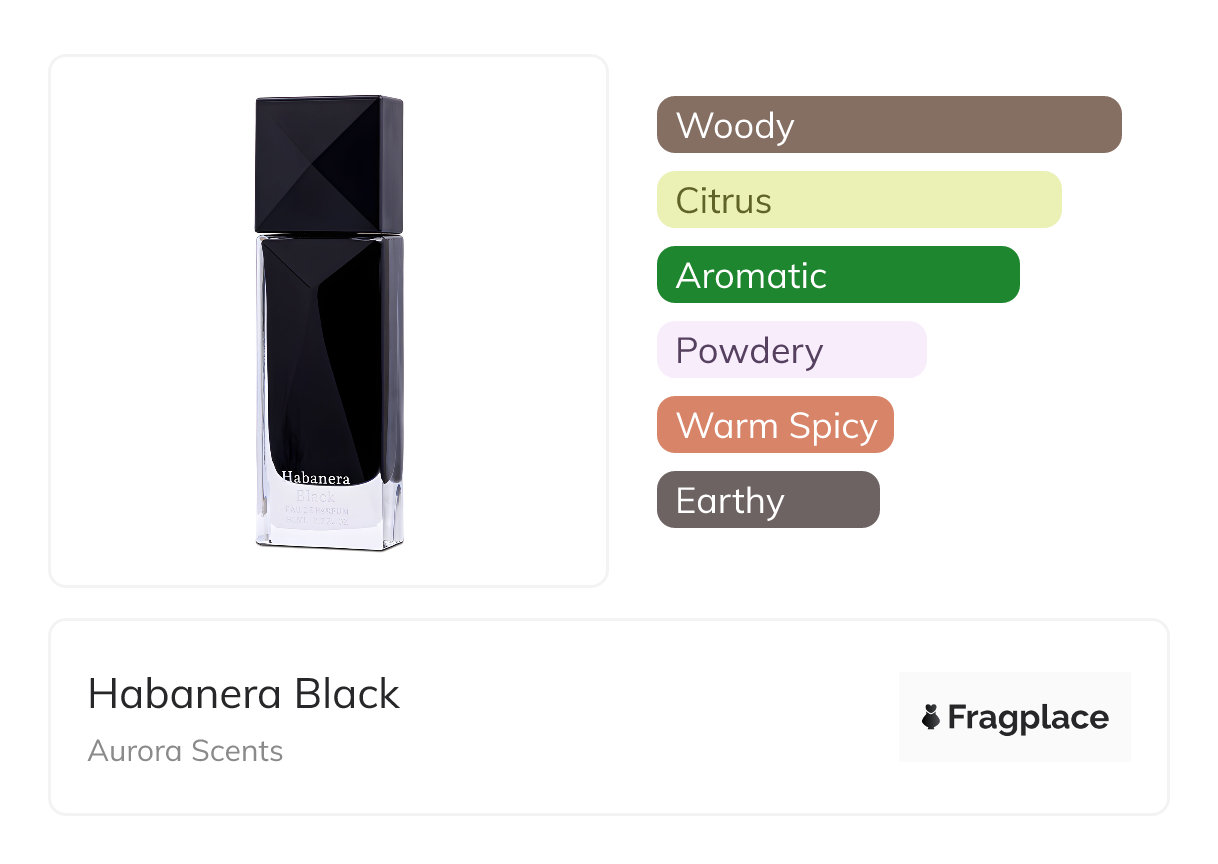Click the Habanera Black product title
Screen dimensions: 1218x864
click(243, 694)
